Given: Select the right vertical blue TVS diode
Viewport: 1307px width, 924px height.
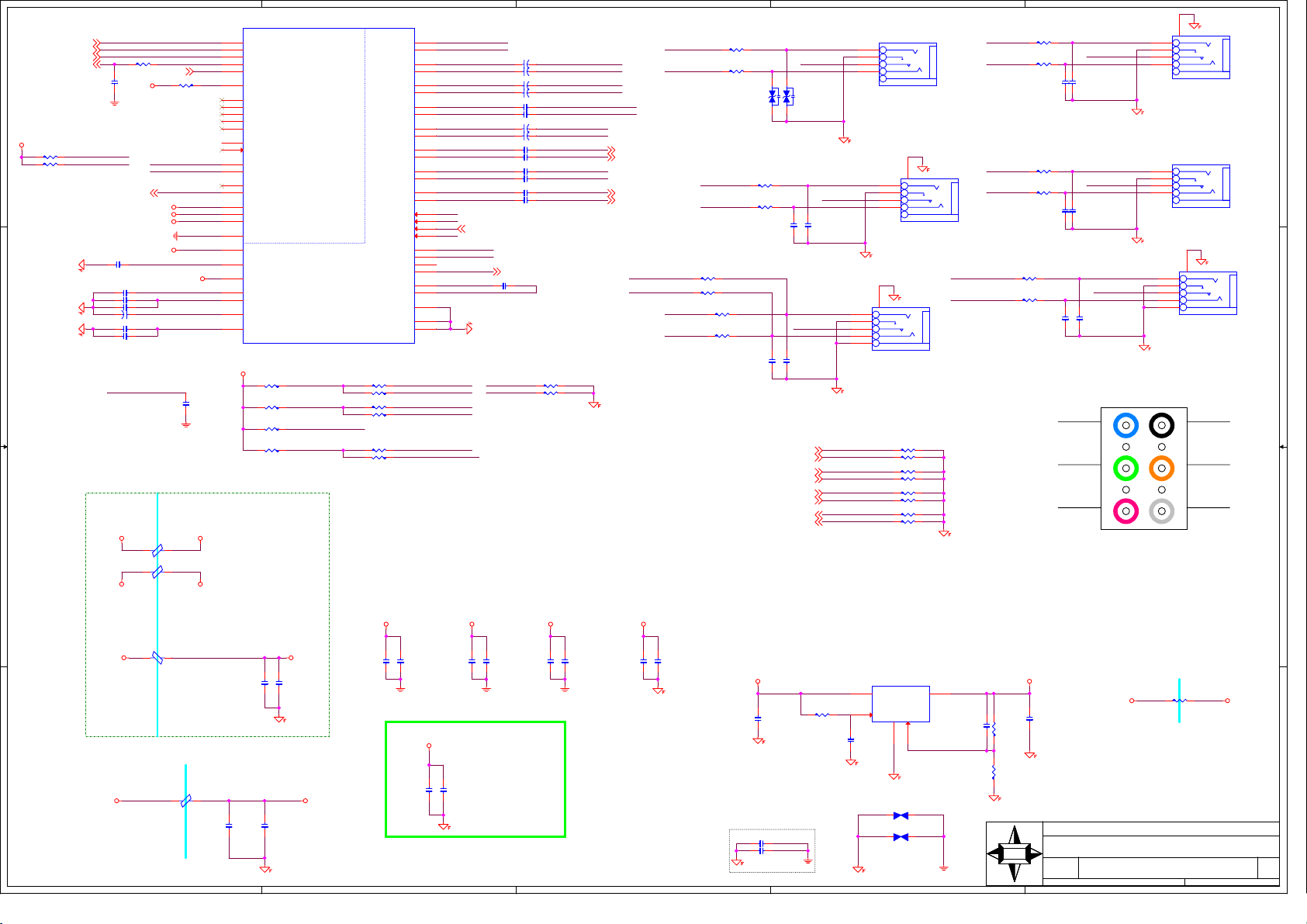Looking at the screenshot, I should point(787,97).
